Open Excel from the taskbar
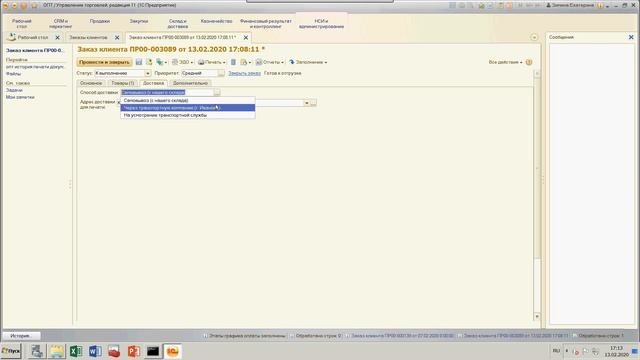 (76, 351)
